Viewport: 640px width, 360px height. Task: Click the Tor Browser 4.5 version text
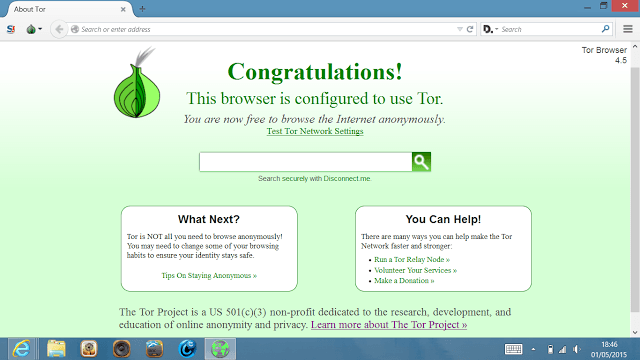(604, 55)
